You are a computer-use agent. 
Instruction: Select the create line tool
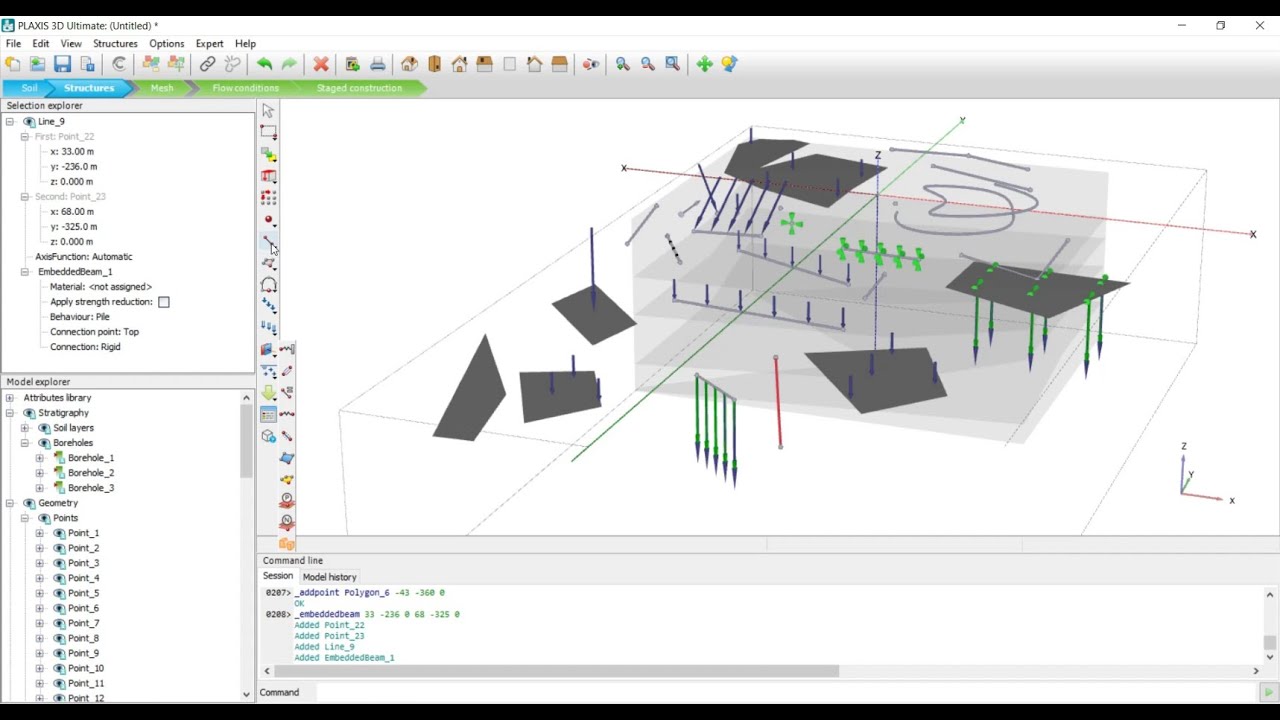268,242
